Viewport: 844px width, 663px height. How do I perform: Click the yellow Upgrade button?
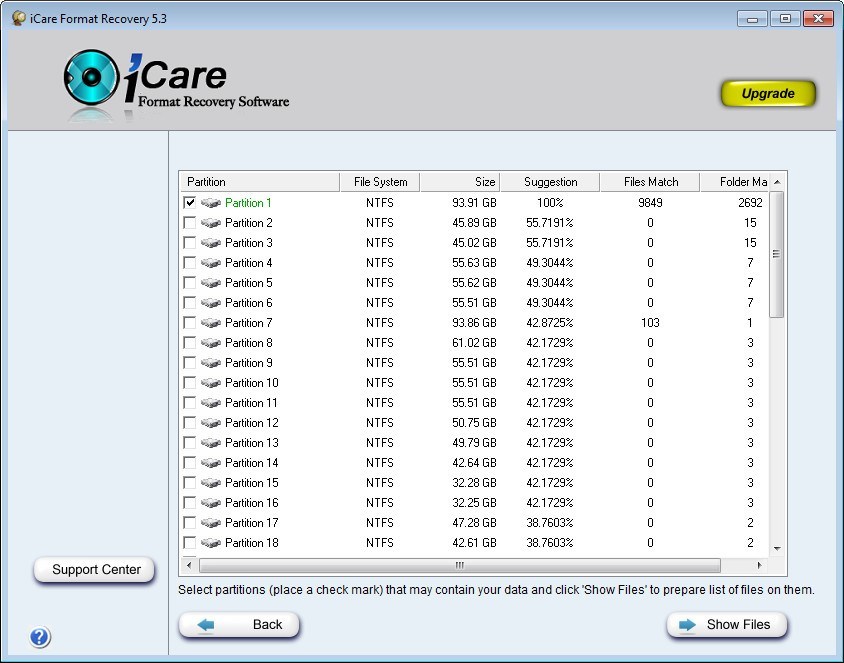[768, 94]
